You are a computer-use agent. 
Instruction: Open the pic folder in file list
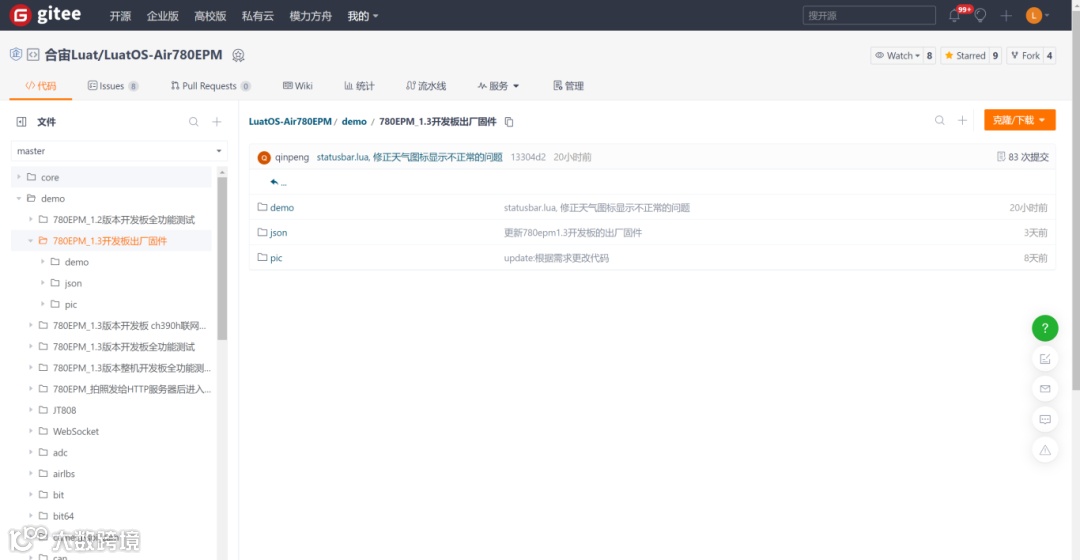pos(276,258)
